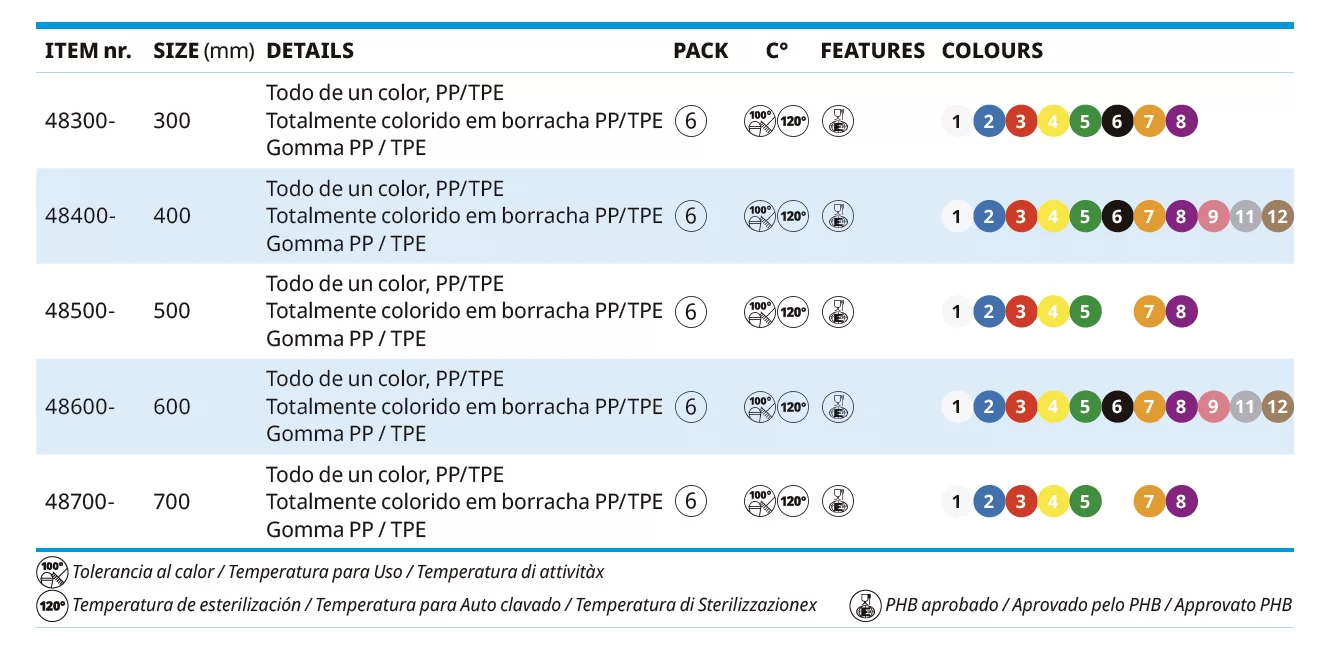1332x658 pixels.
Task: Click the PHB approved icon in the 48500 row
Action: 838,311
